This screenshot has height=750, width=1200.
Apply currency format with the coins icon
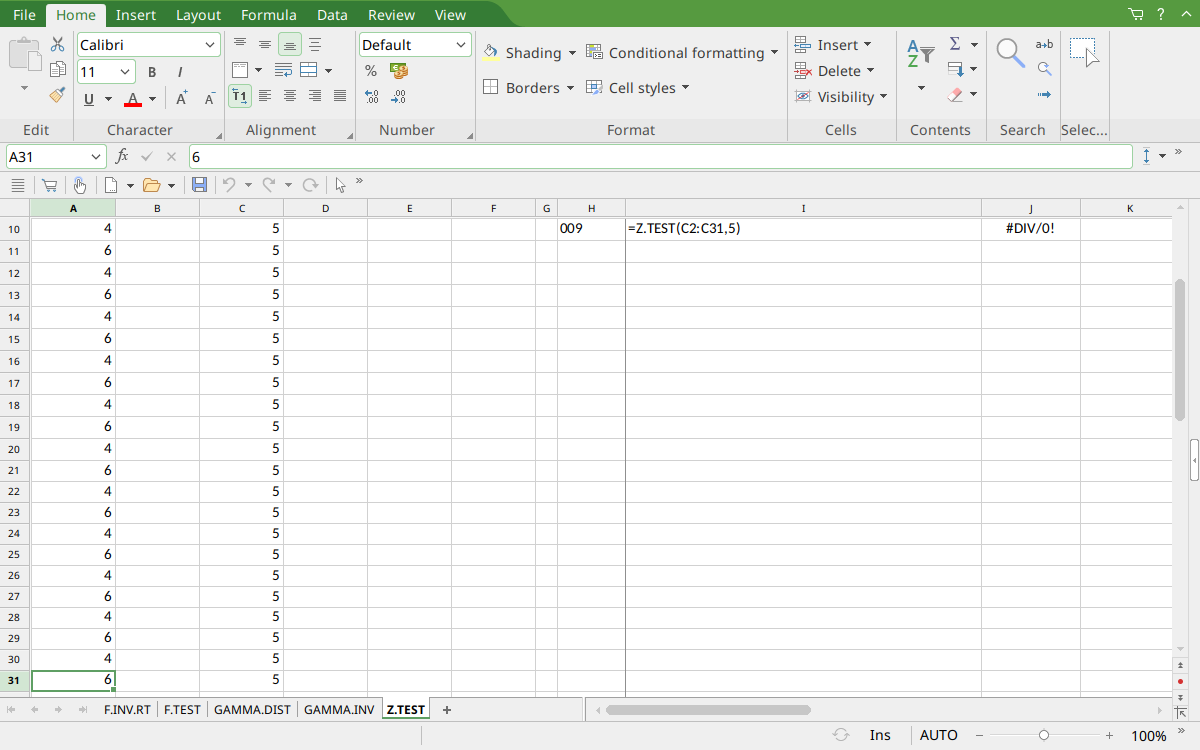pos(398,70)
